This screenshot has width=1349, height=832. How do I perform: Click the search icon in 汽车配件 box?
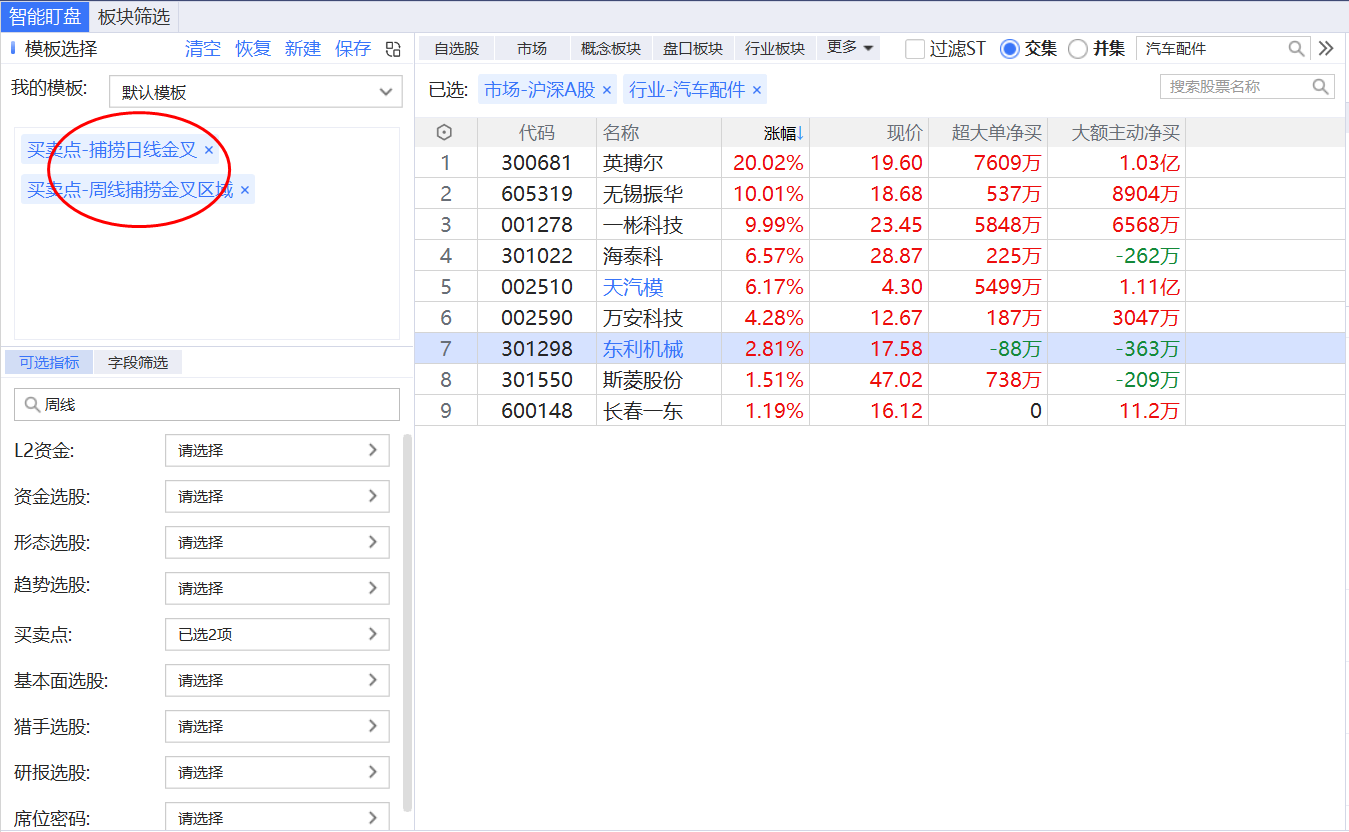pyautogui.click(x=1296, y=48)
